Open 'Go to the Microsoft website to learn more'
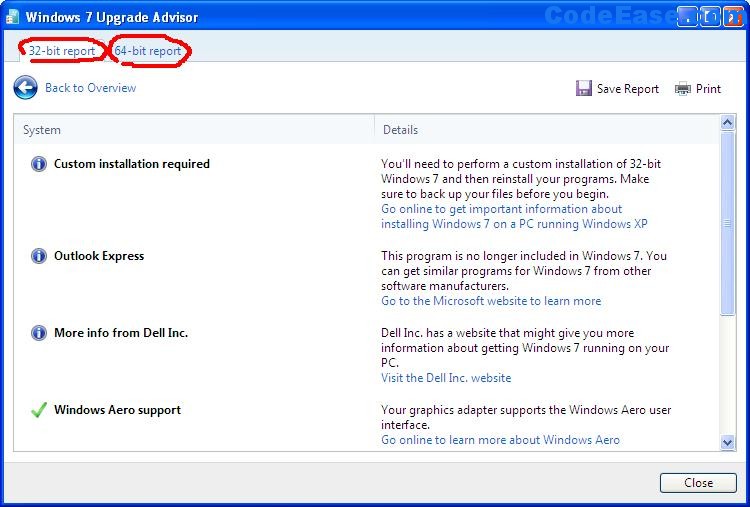 tap(491, 301)
